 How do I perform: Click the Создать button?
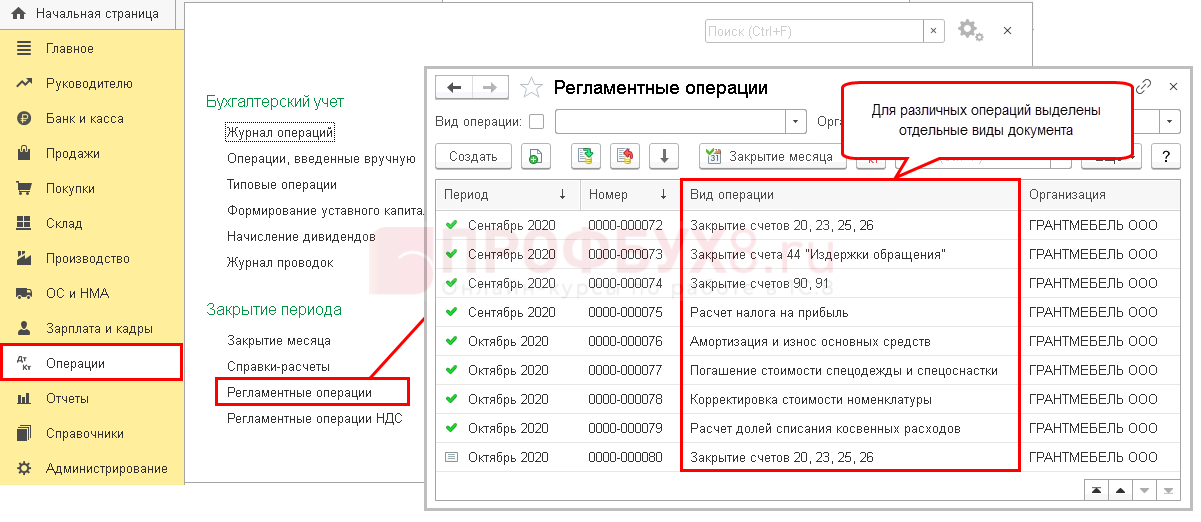(x=473, y=156)
